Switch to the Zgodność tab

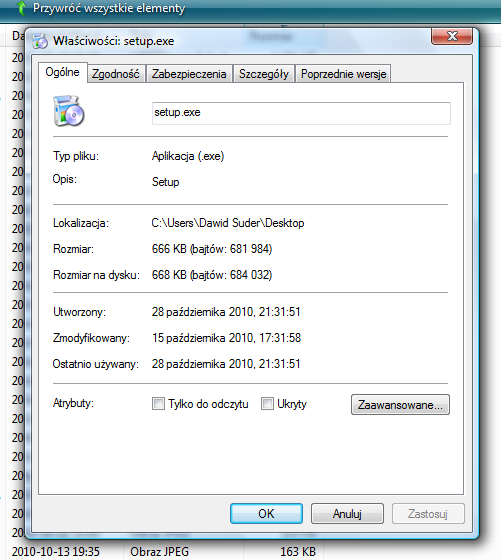(x=116, y=74)
